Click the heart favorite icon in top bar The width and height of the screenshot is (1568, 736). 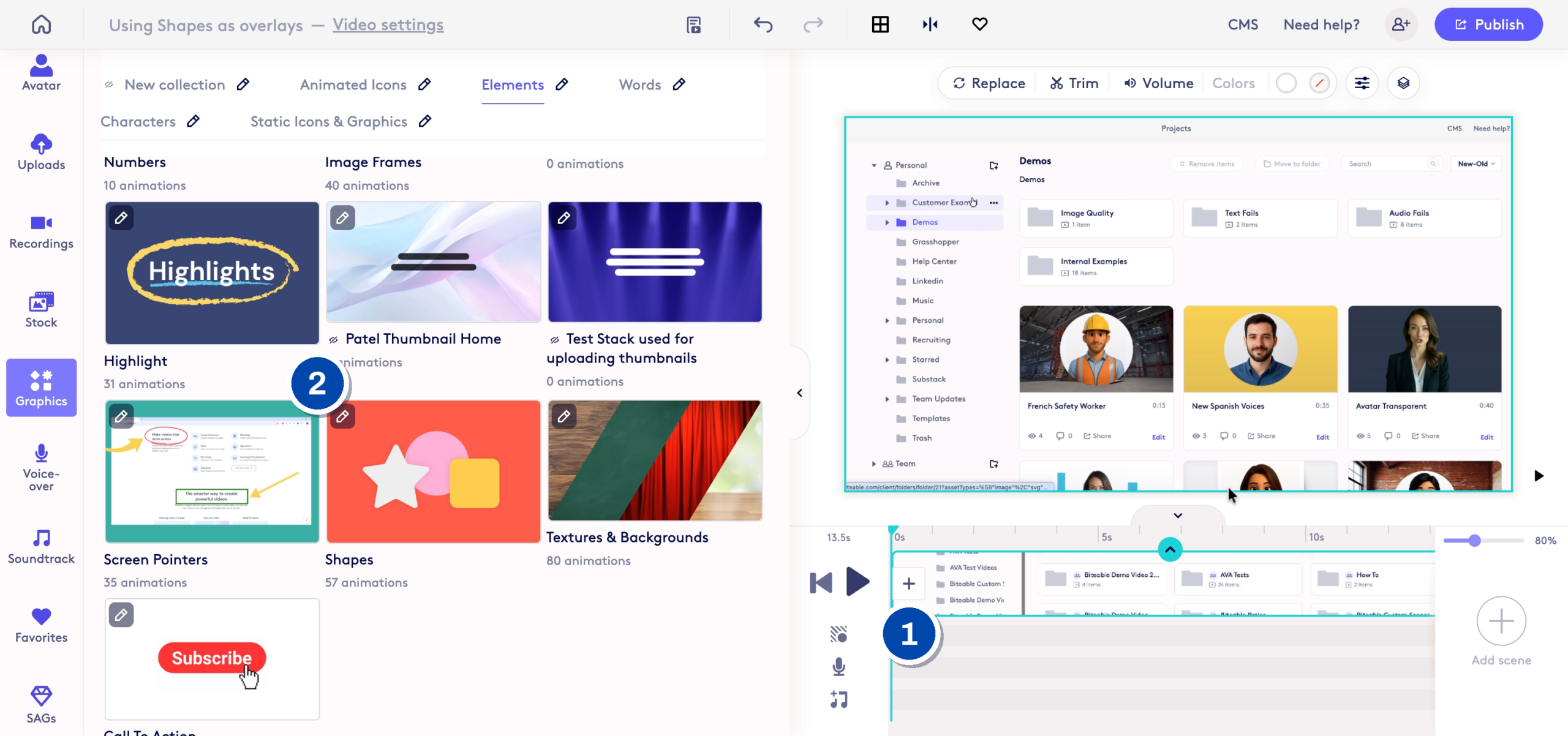click(980, 24)
